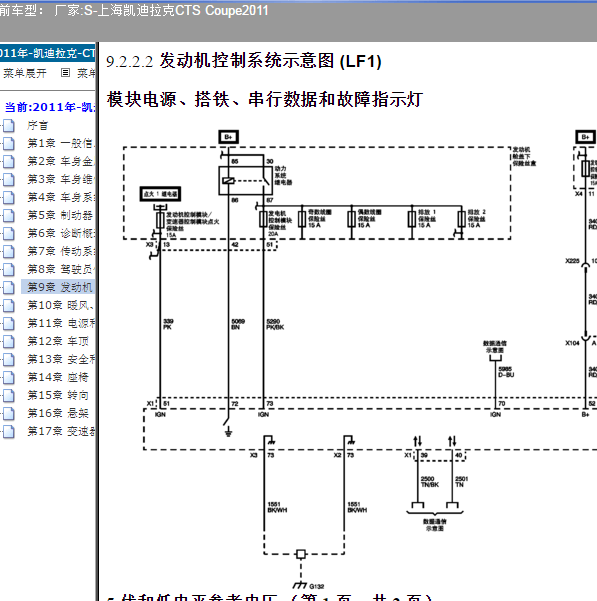Image resolution: width=597 pixels, height=601 pixels.
Task: Click the document icon beside 第14章 座椅
Action: coord(9,377)
